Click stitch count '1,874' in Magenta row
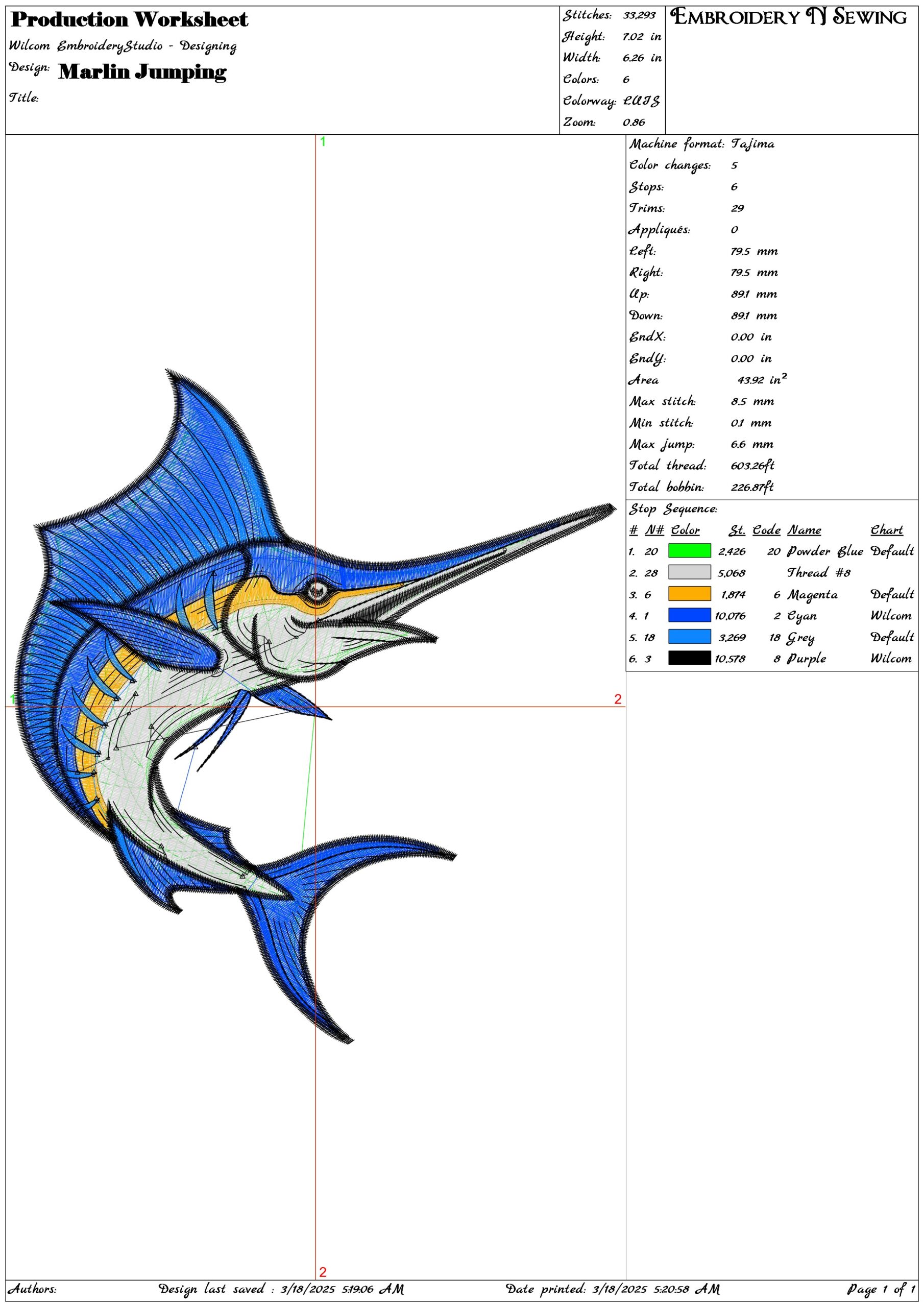This screenshot has height=1307, width=924. click(733, 594)
